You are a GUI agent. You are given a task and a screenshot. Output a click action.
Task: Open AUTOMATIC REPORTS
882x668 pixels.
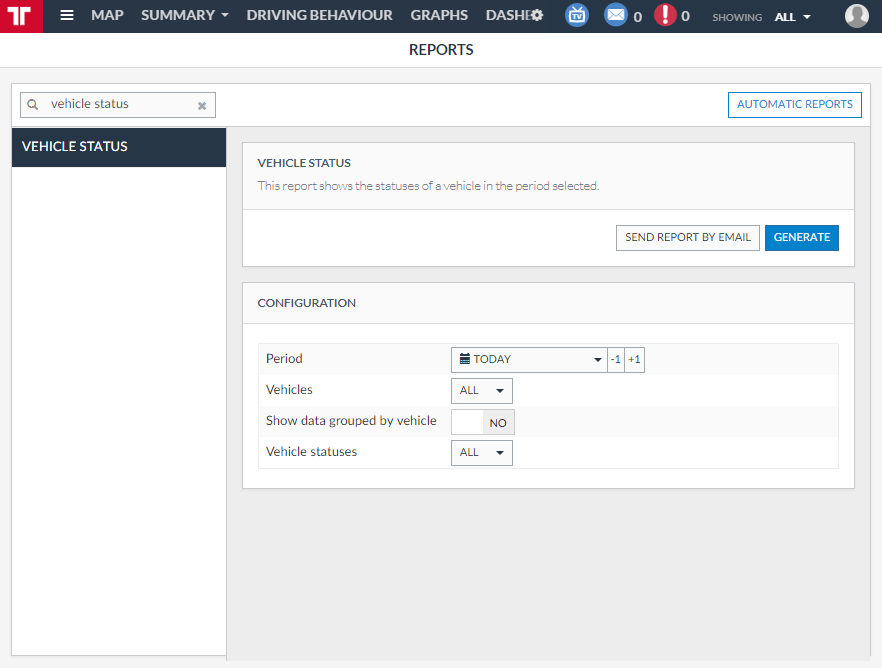[x=794, y=104]
